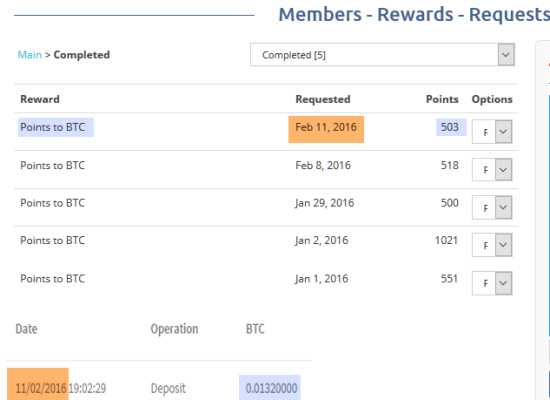Expand options arrow for Feb 8, 2016 request
Viewport: 550px width, 400px height.
(503, 170)
